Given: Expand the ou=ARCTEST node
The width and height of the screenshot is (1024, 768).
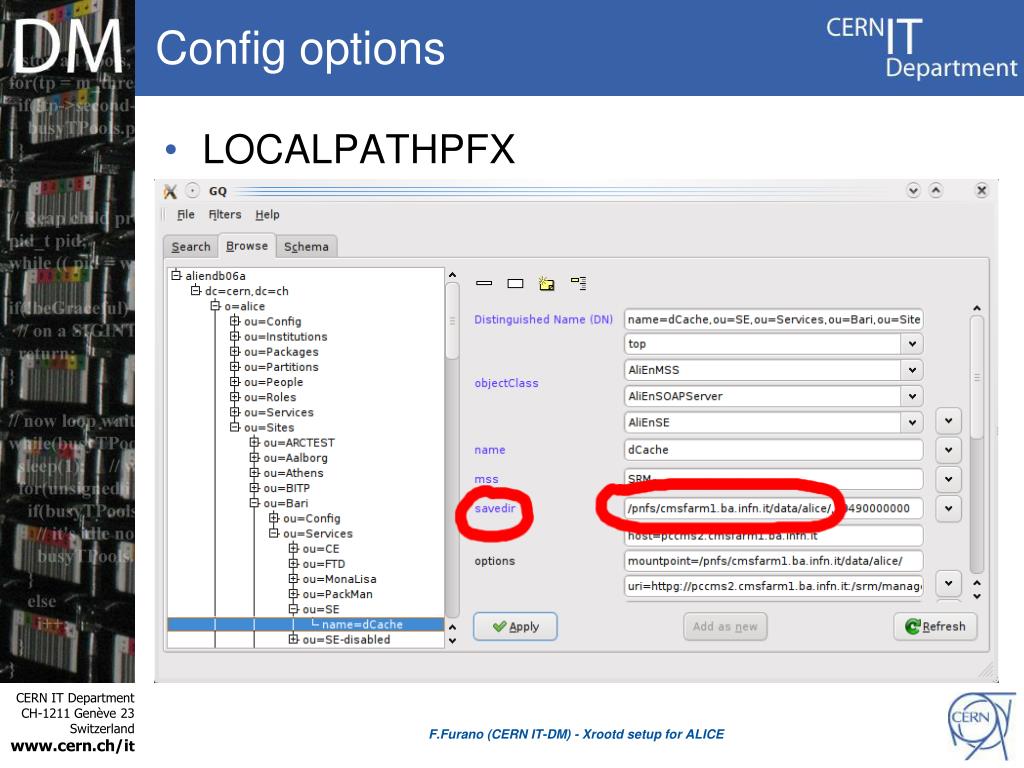Looking at the screenshot, I should coord(254,442).
